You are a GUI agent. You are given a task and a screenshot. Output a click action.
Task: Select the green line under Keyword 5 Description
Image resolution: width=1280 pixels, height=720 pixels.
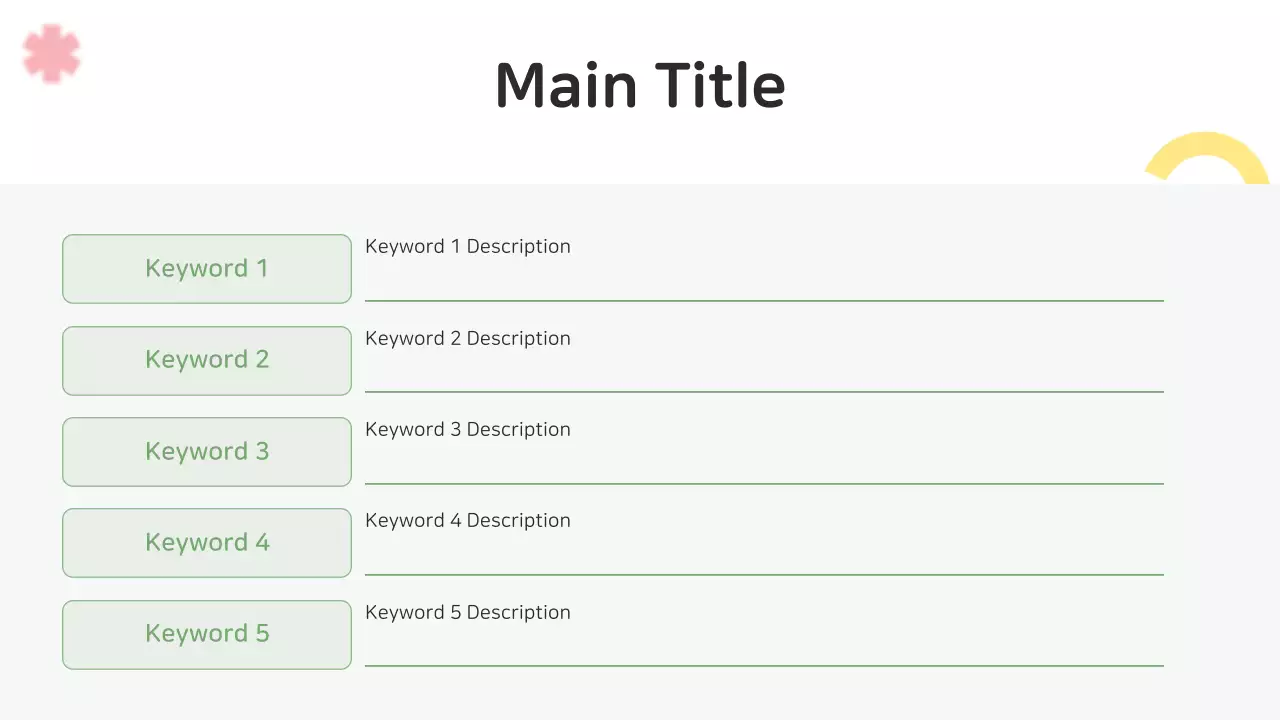[764, 666]
